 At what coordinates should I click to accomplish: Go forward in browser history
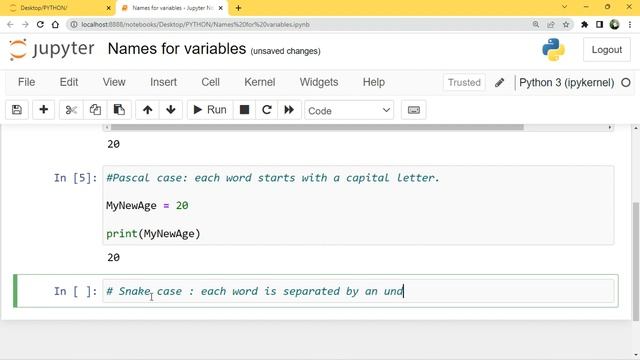click(25, 24)
